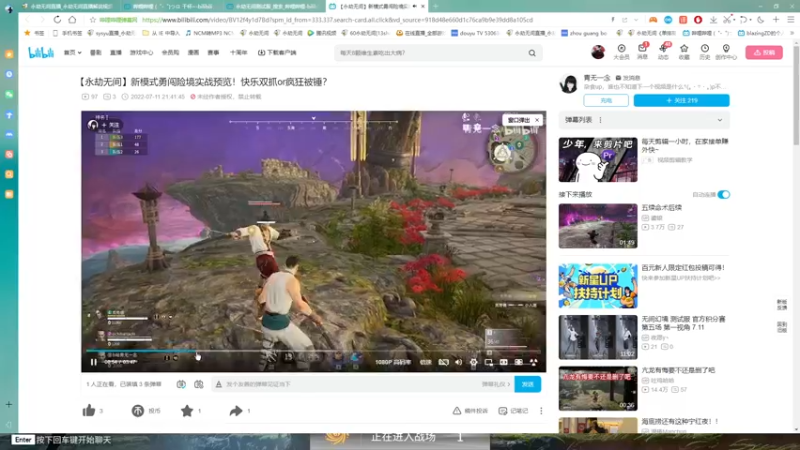Send message to the uploader
The width and height of the screenshot is (800, 450).
pos(628,78)
